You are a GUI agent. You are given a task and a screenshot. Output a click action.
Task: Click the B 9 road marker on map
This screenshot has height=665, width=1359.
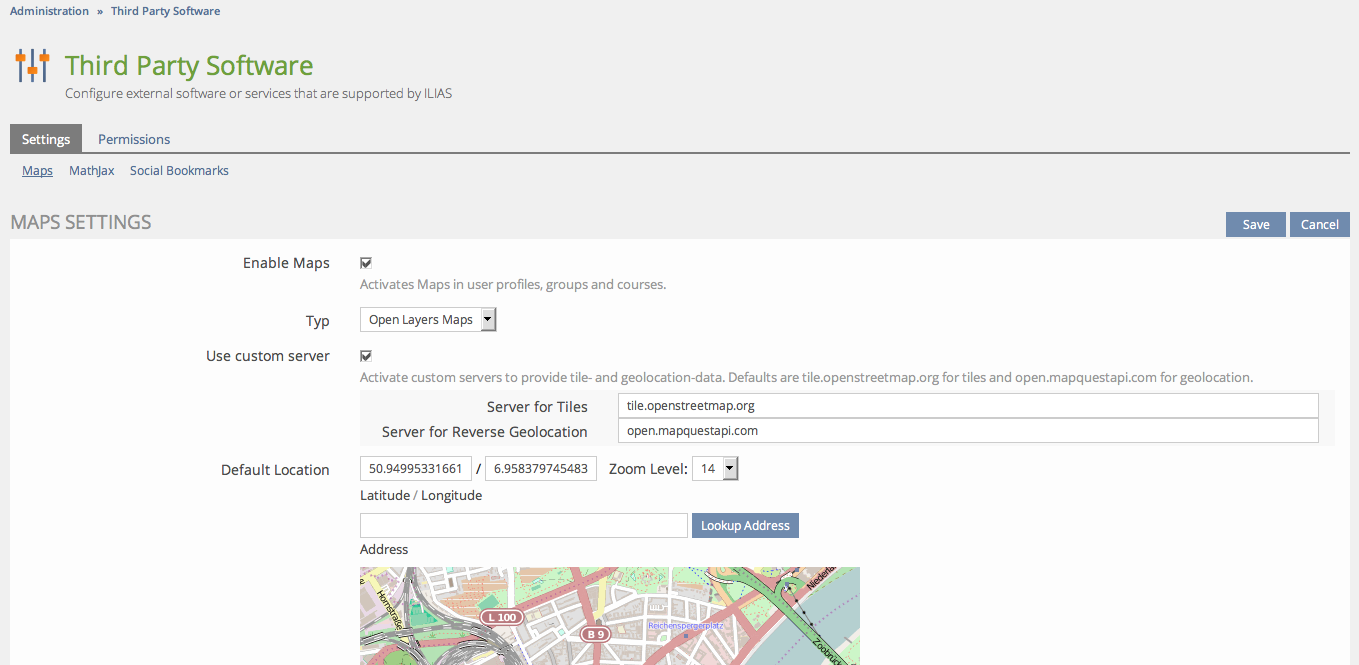[596, 634]
